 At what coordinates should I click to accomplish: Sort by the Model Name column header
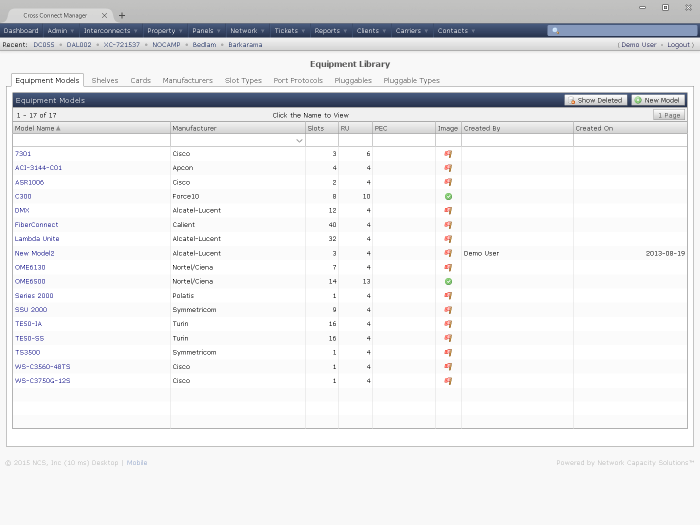36,128
